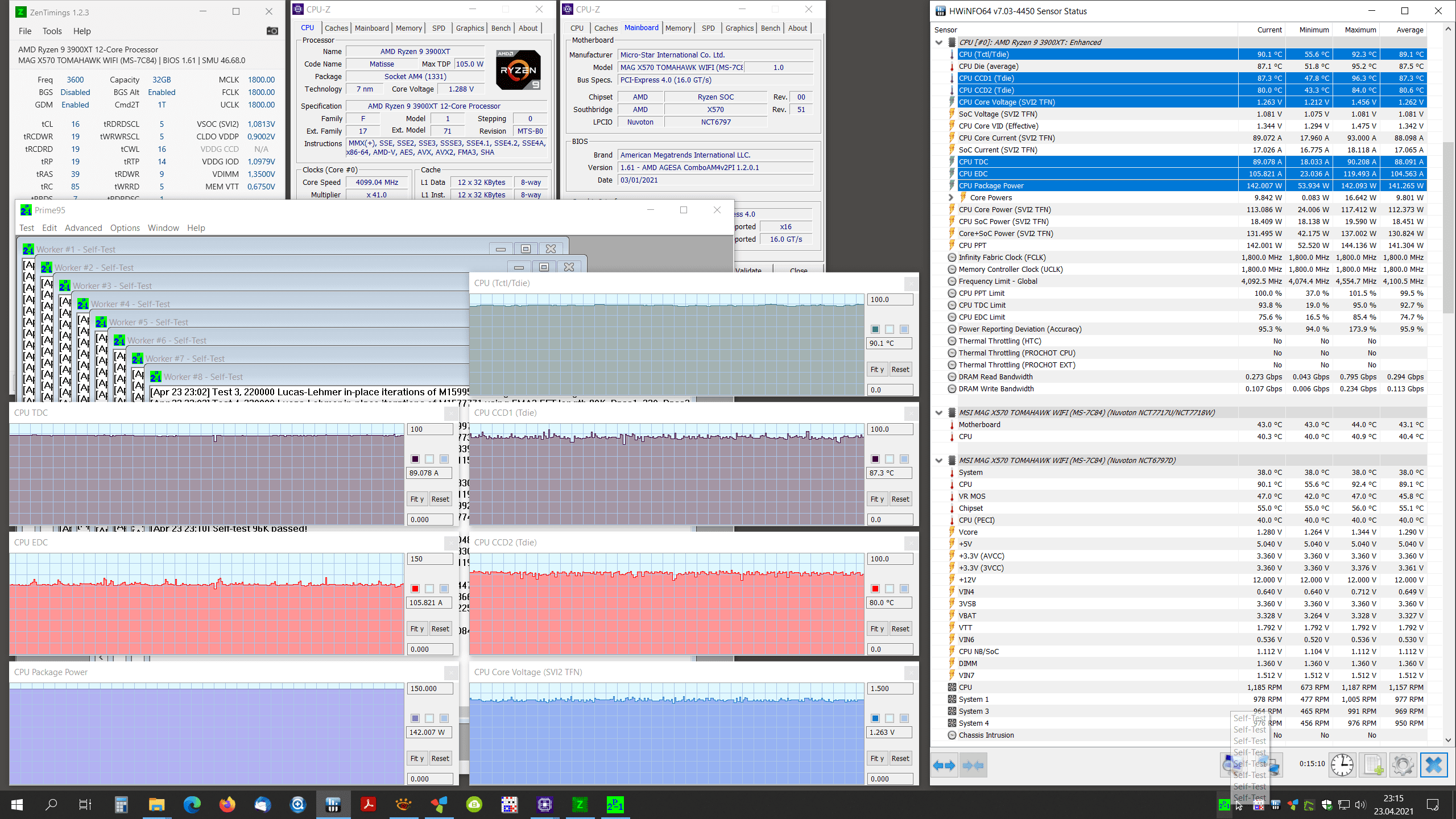Image resolution: width=1456 pixels, height=819 pixels.
Task: Collapse sensors with HWiNFO inward arrows icon
Action: [x=973, y=766]
